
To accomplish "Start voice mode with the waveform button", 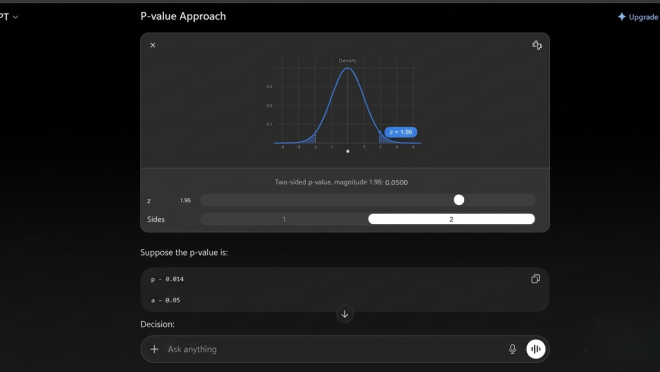I will [536, 349].
